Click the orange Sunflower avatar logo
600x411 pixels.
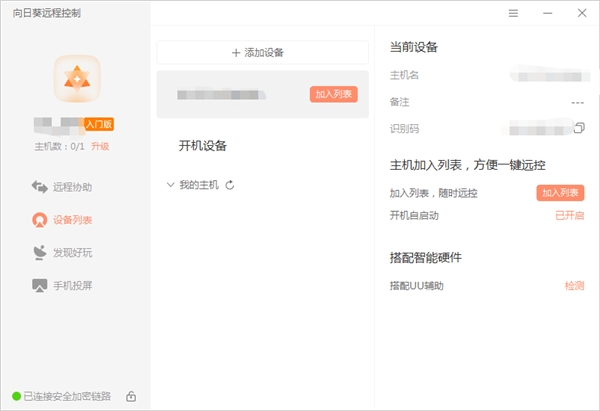point(75,79)
